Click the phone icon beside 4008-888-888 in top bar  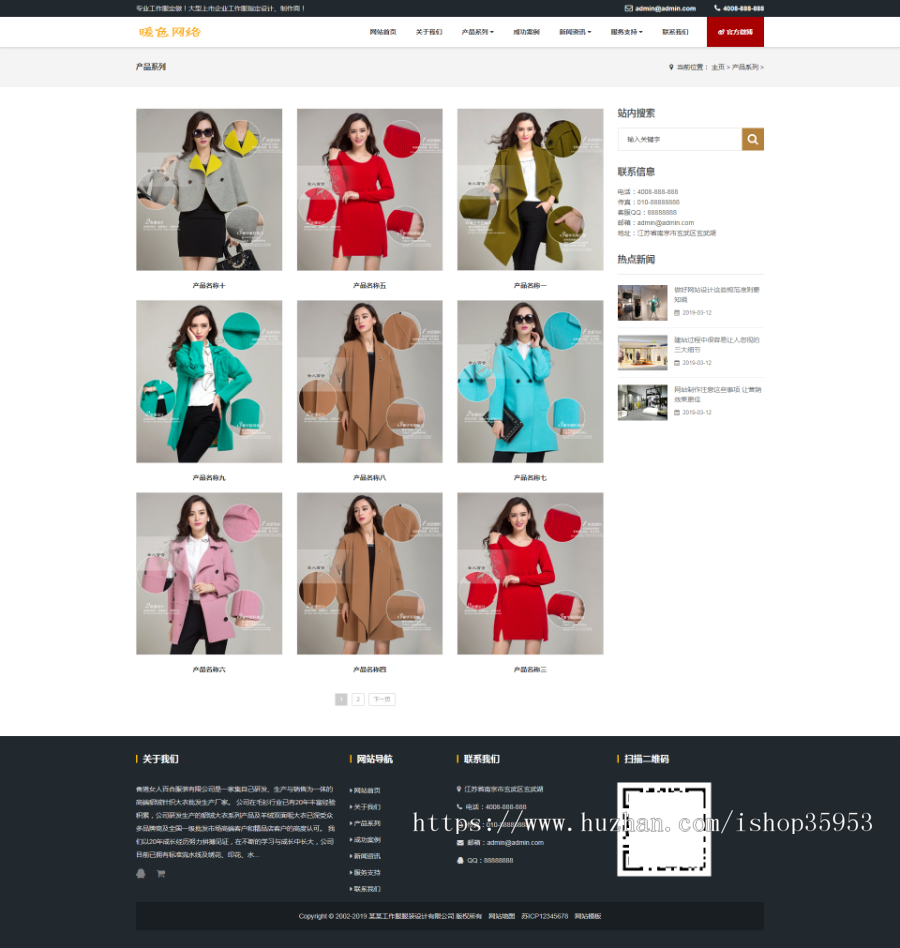pyautogui.click(x=717, y=8)
